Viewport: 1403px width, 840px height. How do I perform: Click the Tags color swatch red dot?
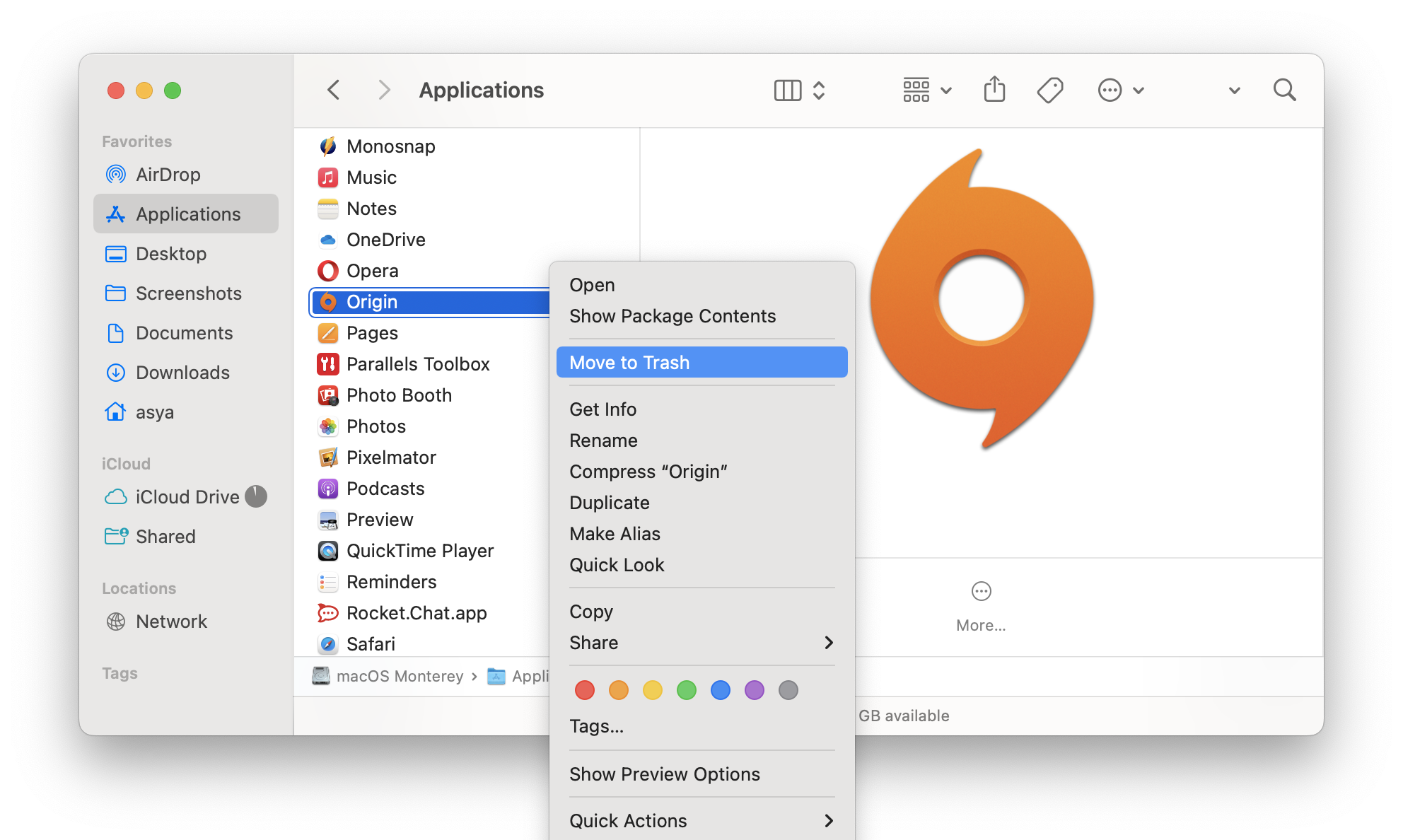pyautogui.click(x=583, y=690)
